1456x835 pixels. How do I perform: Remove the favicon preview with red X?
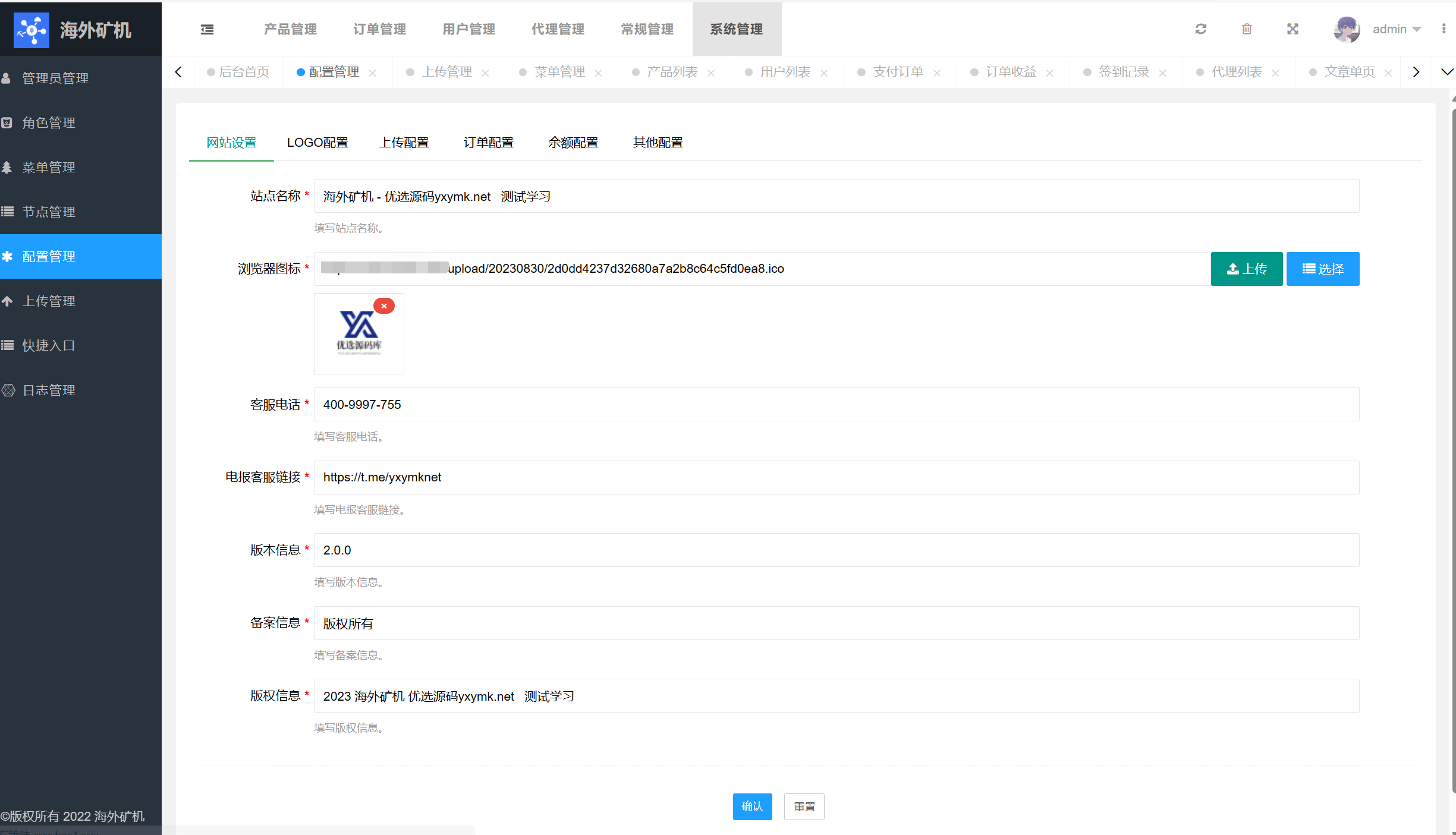(x=384, y=305)
